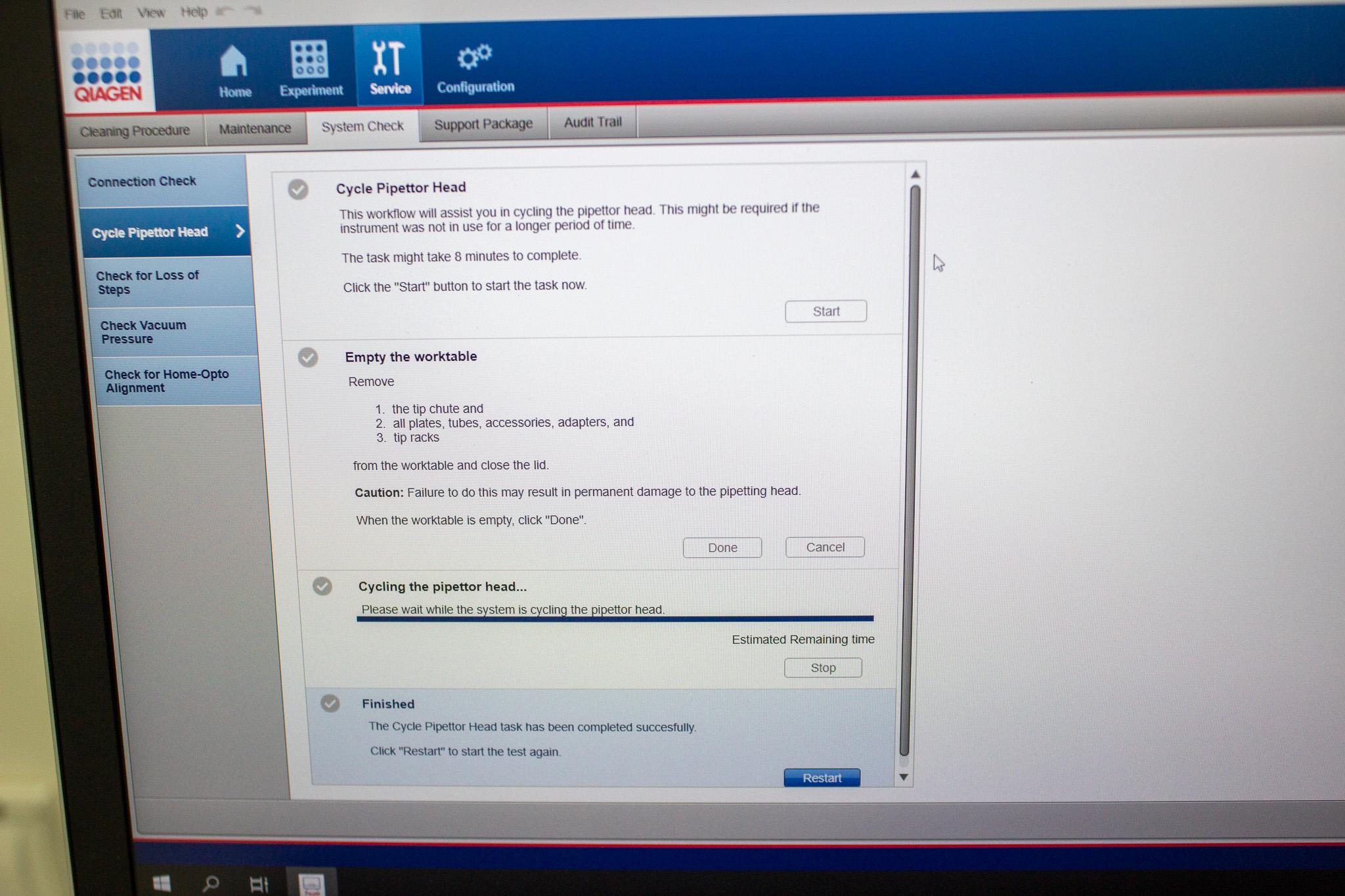The image size is (1345, 896).
Task: Expand the Cycle Pipettor Head chevron arrow
Action: [x=240, y=231]
